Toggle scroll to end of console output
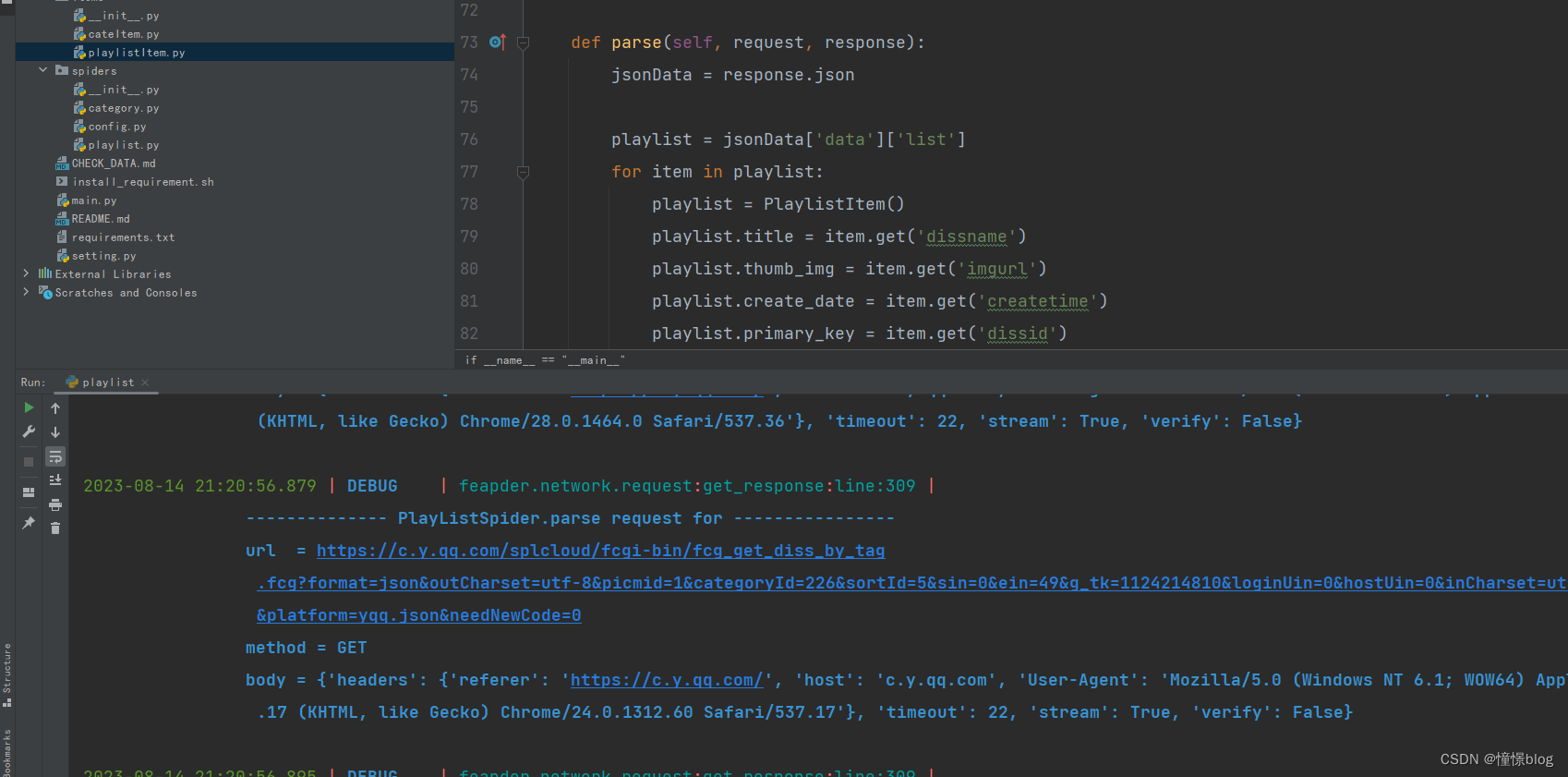 pos(55,480)
